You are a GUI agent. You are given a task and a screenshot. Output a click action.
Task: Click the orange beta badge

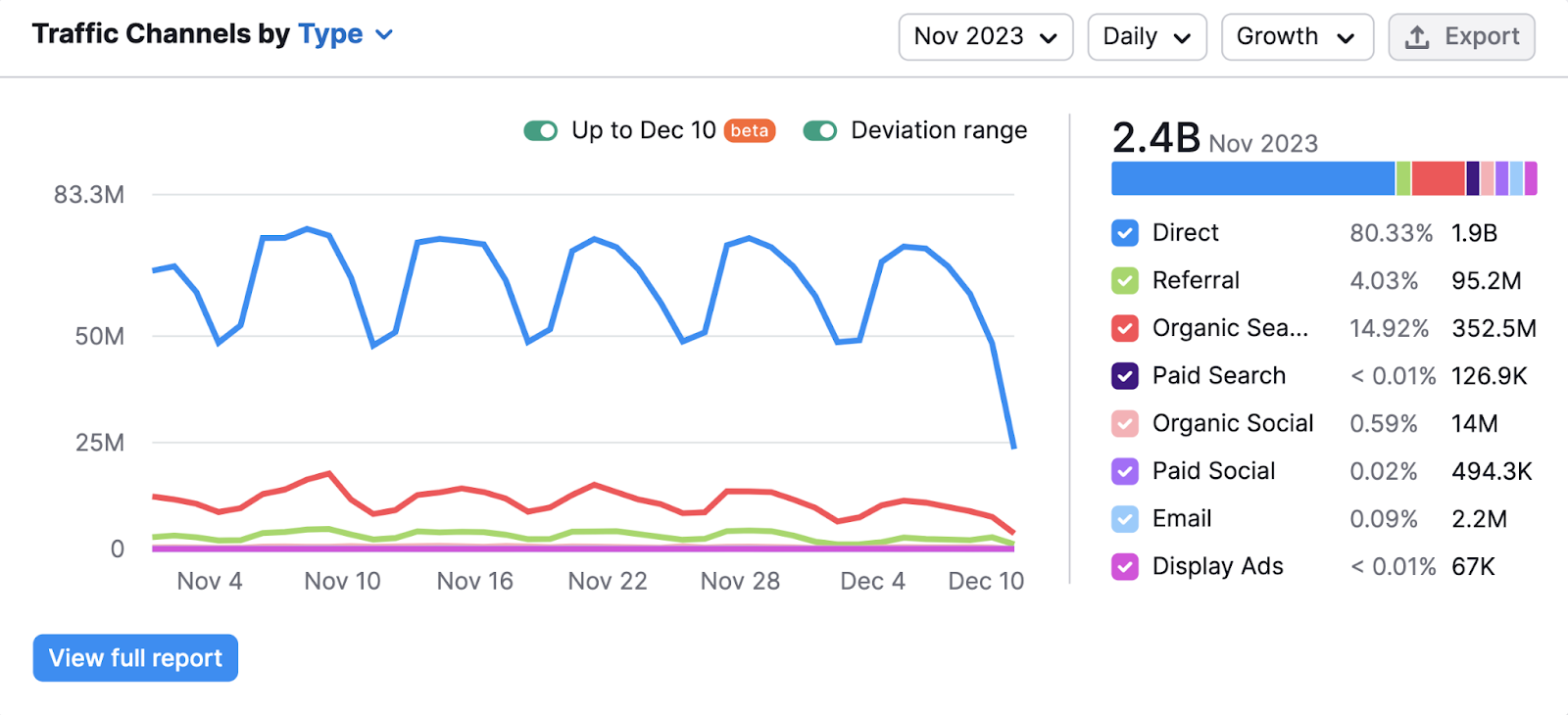750,131
